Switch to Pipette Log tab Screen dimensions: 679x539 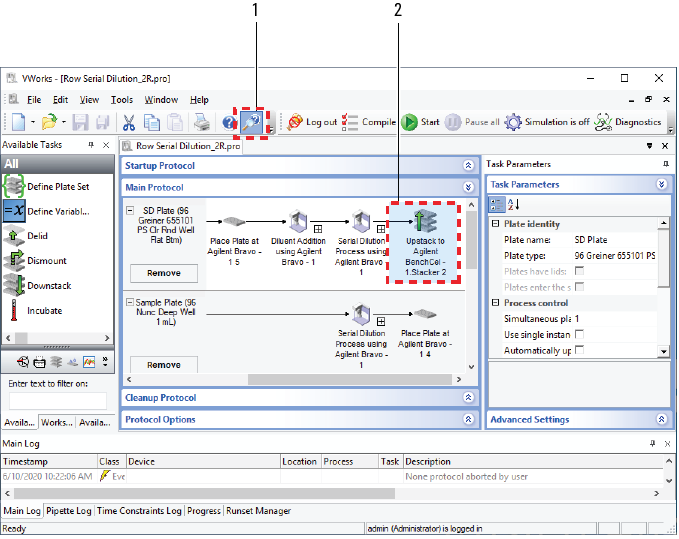click(68, 511)
